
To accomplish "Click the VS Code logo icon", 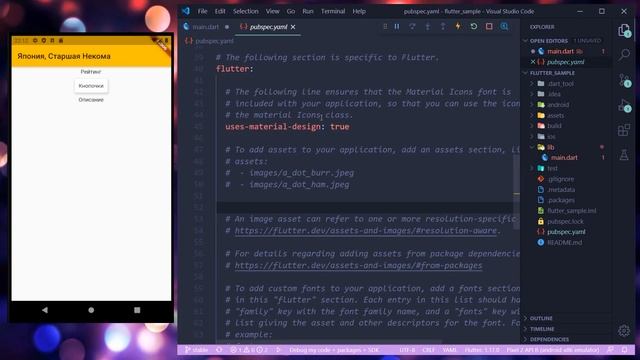I will click(x=186, y=11).
